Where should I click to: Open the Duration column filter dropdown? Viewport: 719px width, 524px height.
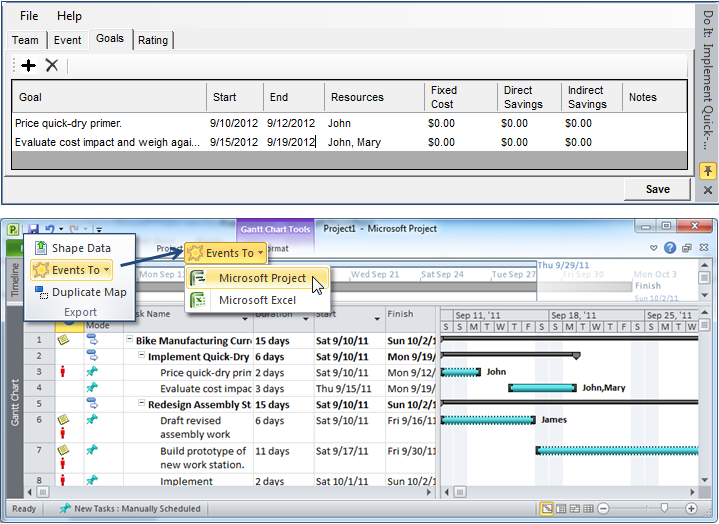tap(305, 319)
